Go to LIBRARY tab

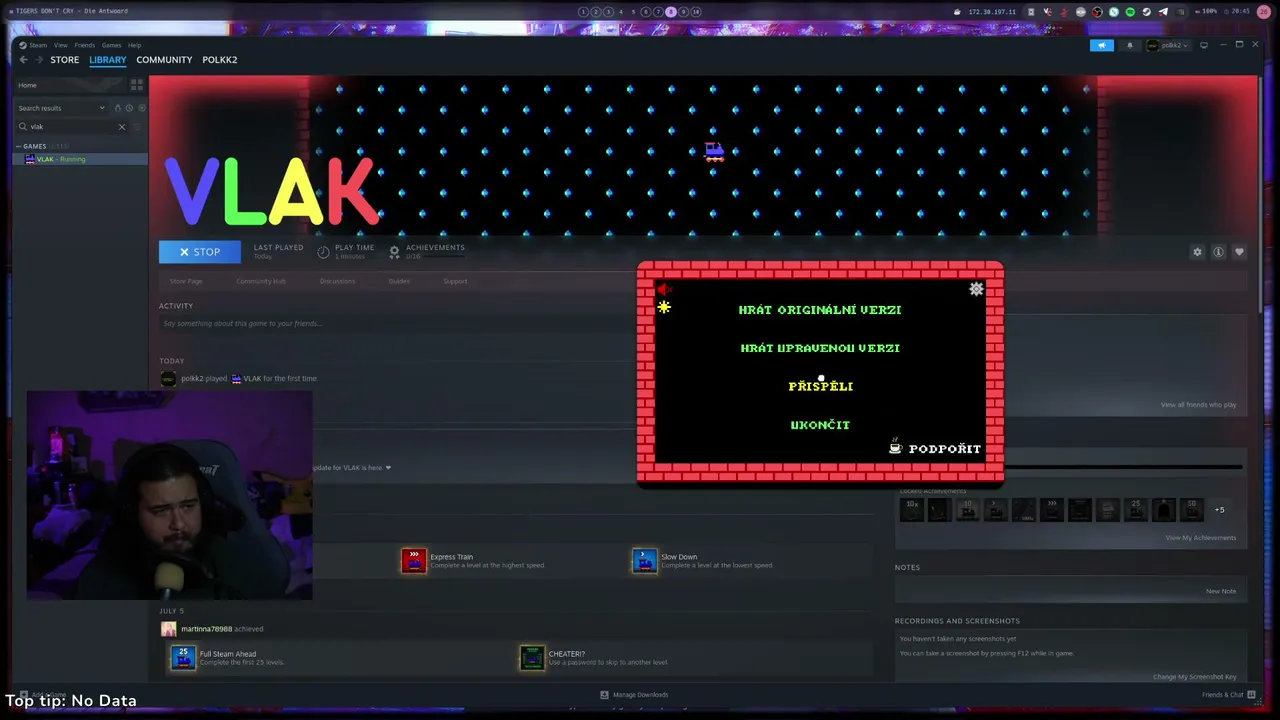108,60
